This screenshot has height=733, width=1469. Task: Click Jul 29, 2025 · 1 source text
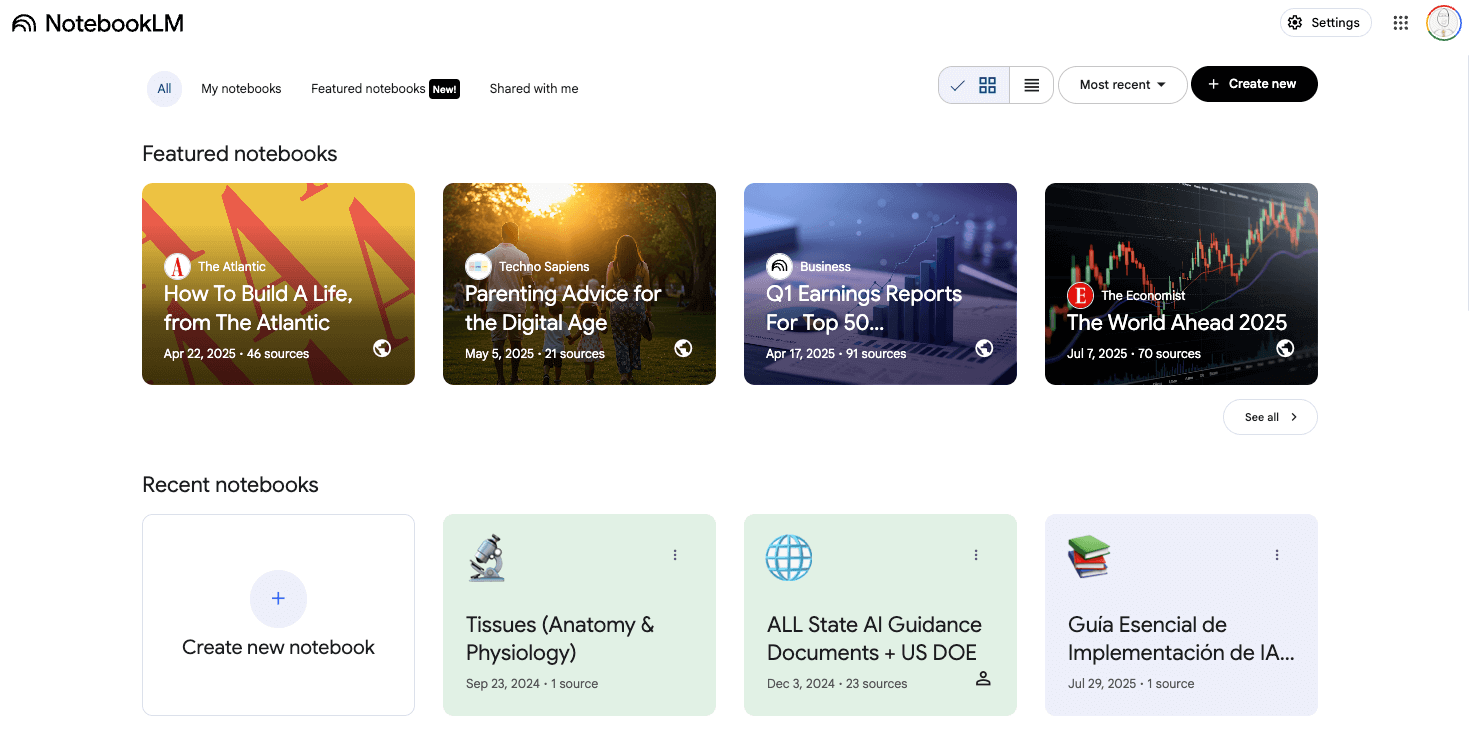coord(1131,684)
